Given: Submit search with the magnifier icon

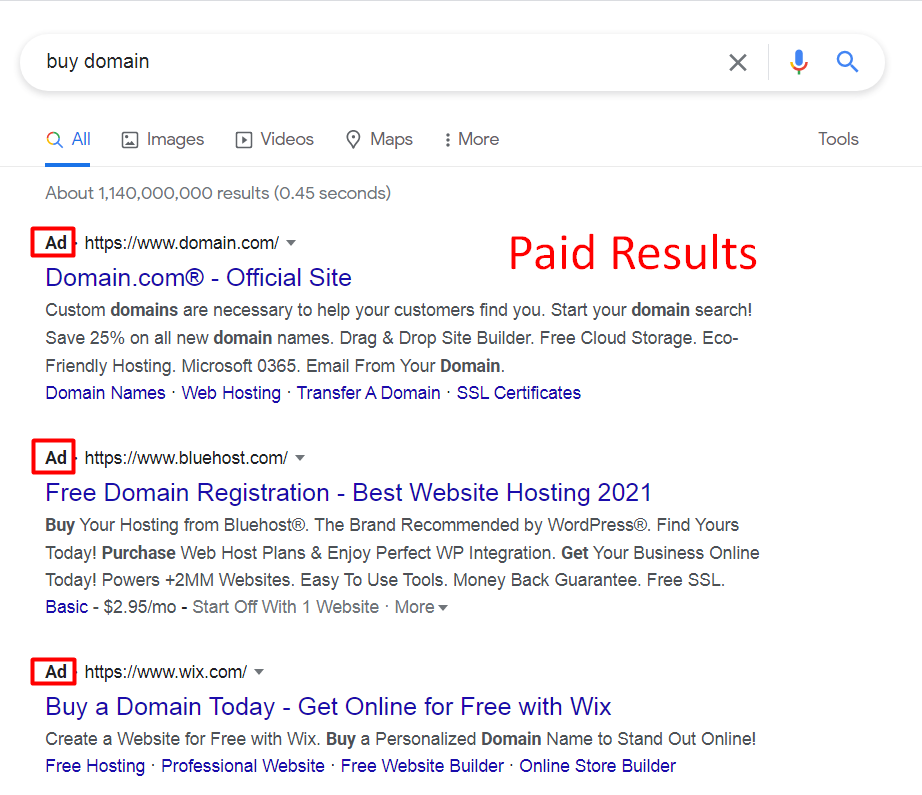Looking at the screenshot, I should click(847, 61).
